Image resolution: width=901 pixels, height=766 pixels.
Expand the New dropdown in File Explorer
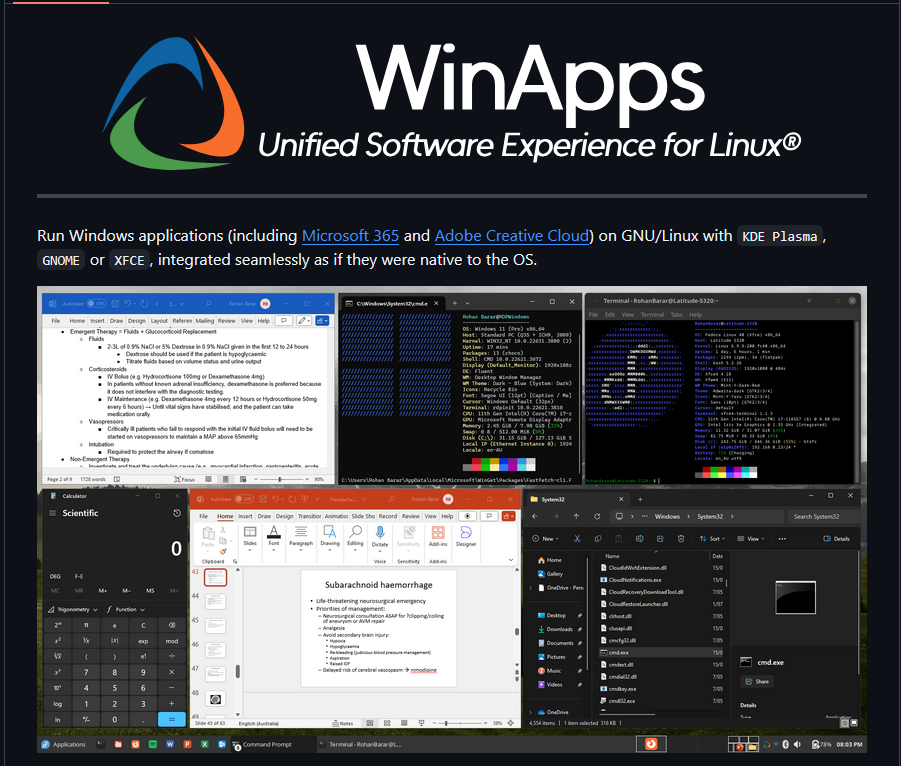(x=546, y=538)
